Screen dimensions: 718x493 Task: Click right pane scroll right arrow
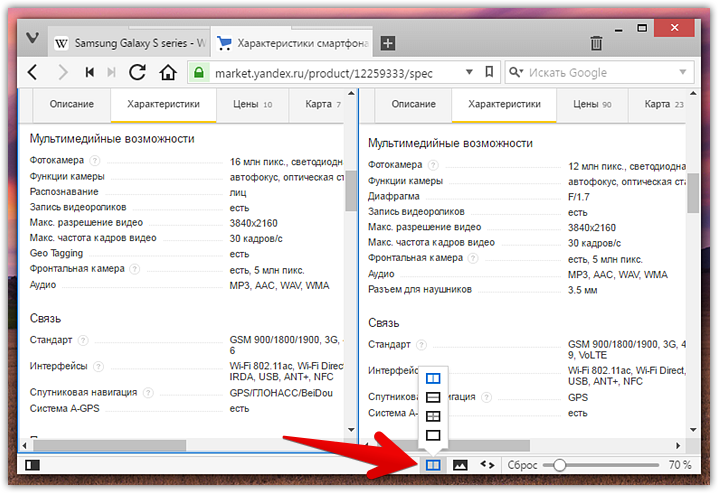(678, 445)
